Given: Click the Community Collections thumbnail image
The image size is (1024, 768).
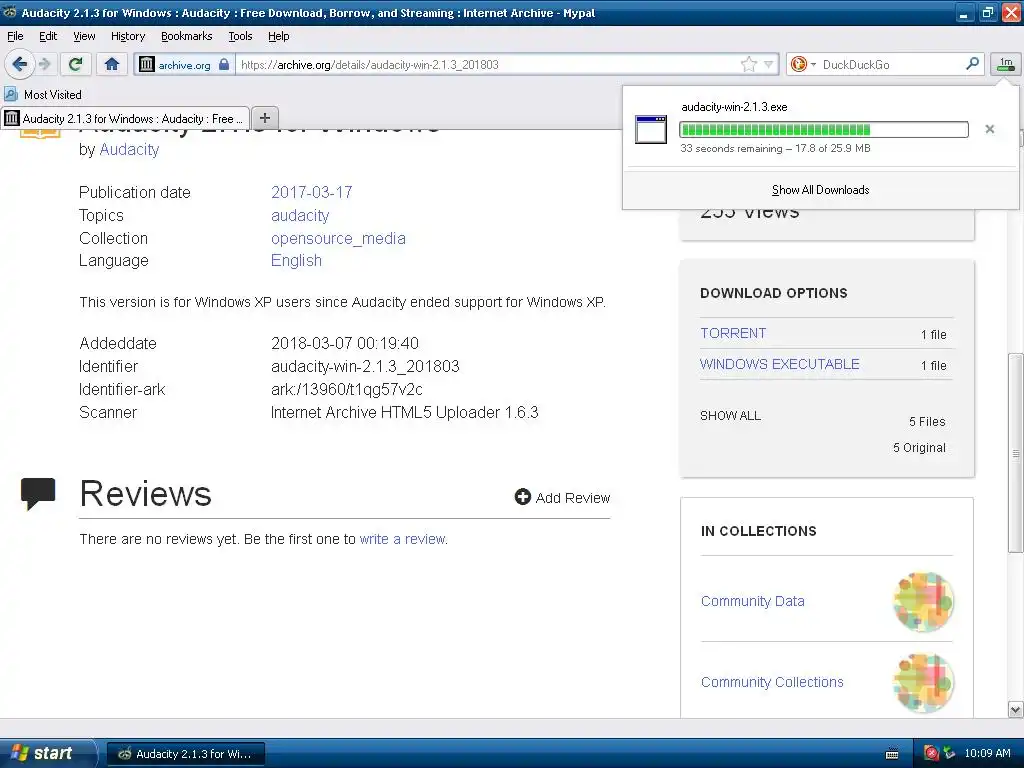Looking at the screenshot, I should [x=923, y=683].
